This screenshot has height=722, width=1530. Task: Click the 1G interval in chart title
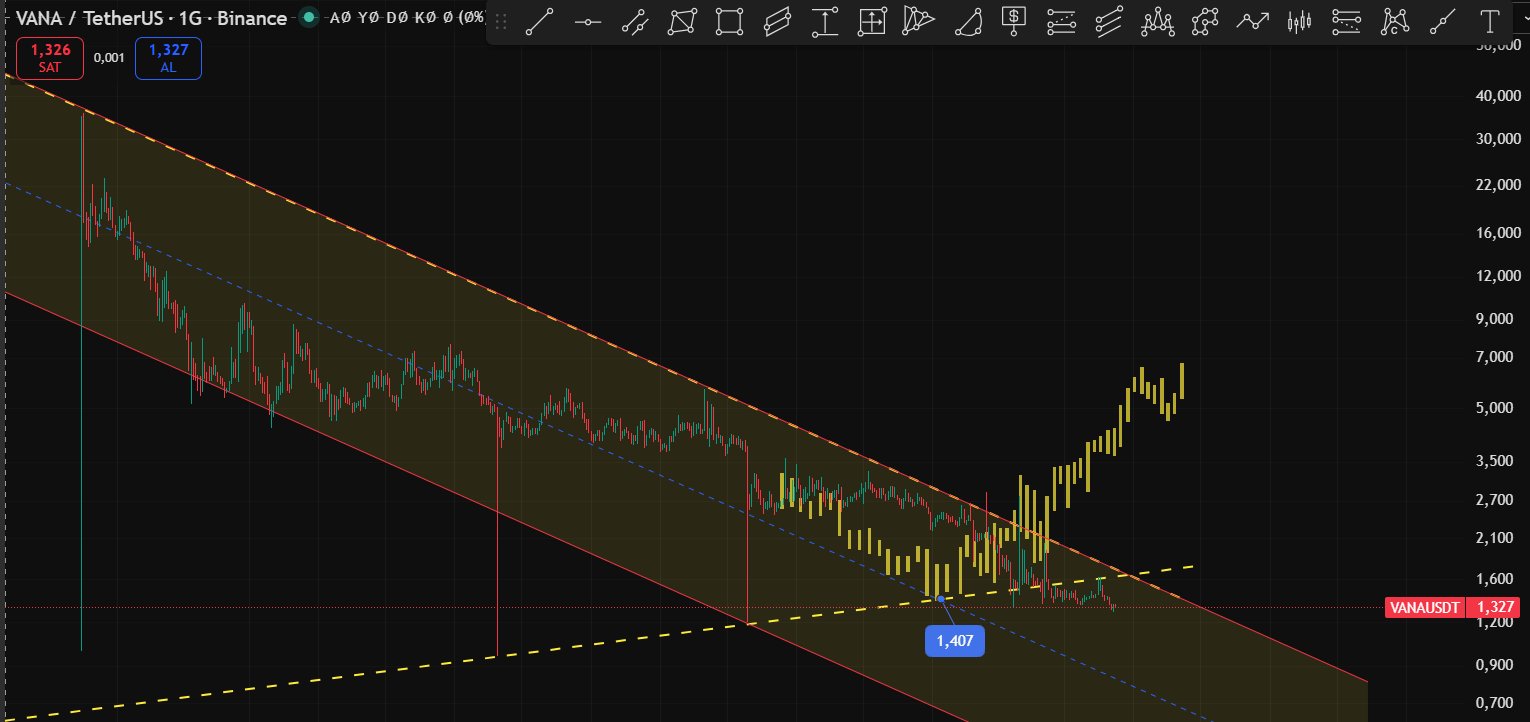tap(190, 18)
